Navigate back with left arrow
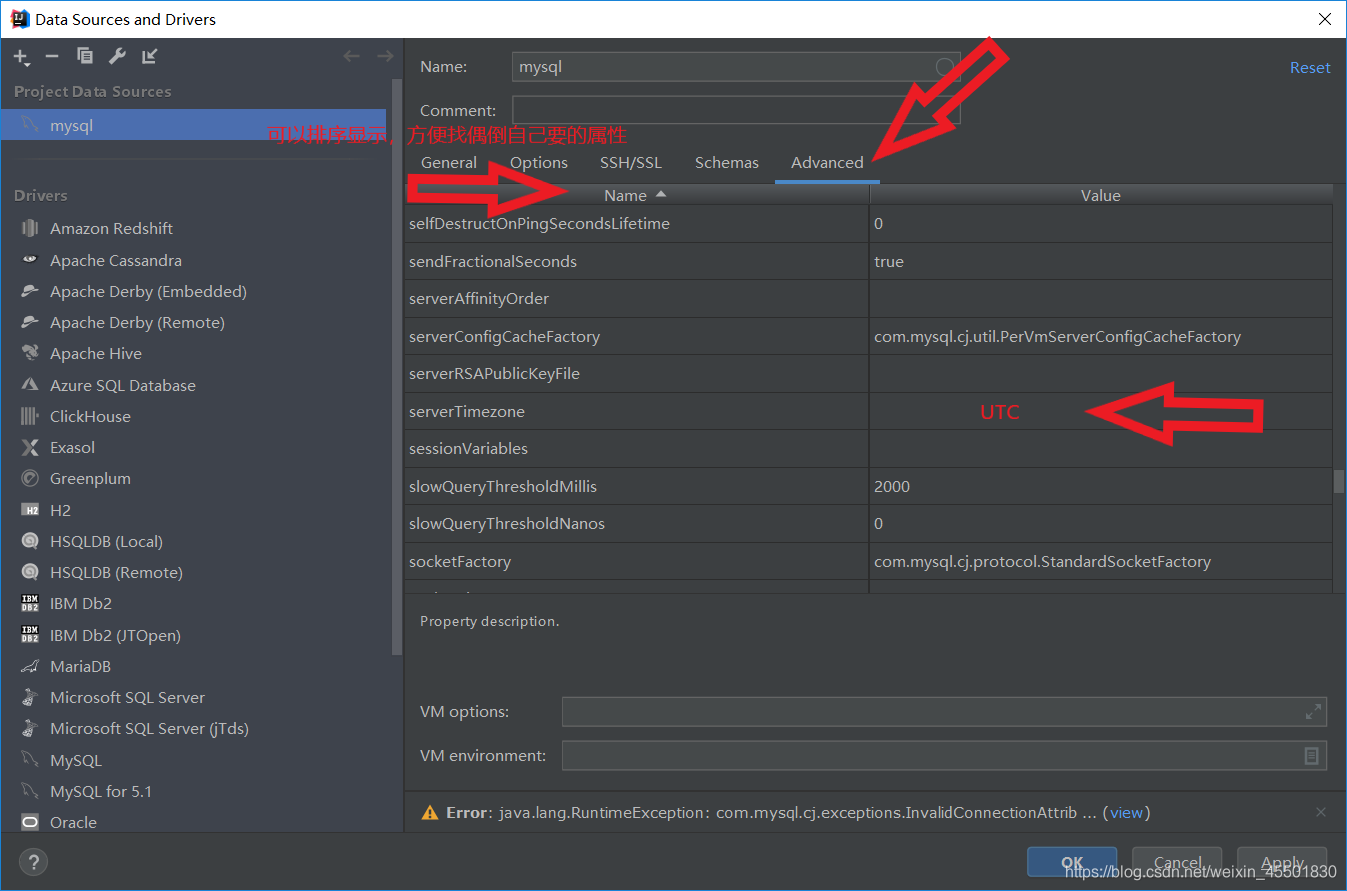 coord(351,56)
